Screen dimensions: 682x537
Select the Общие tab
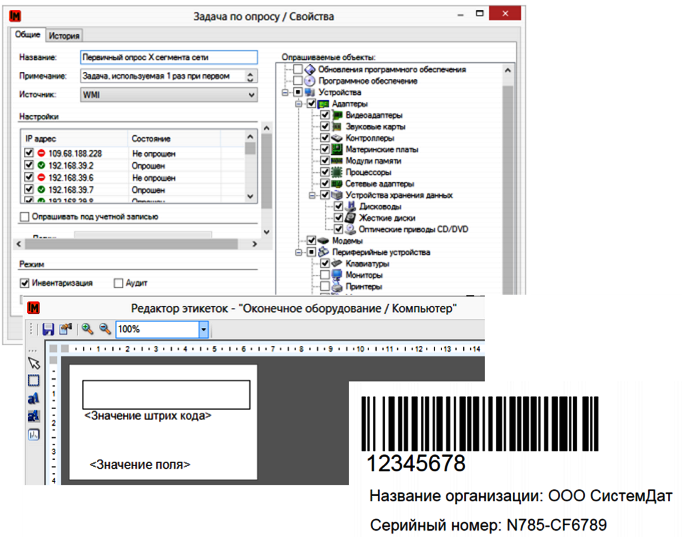click(27, 34)
